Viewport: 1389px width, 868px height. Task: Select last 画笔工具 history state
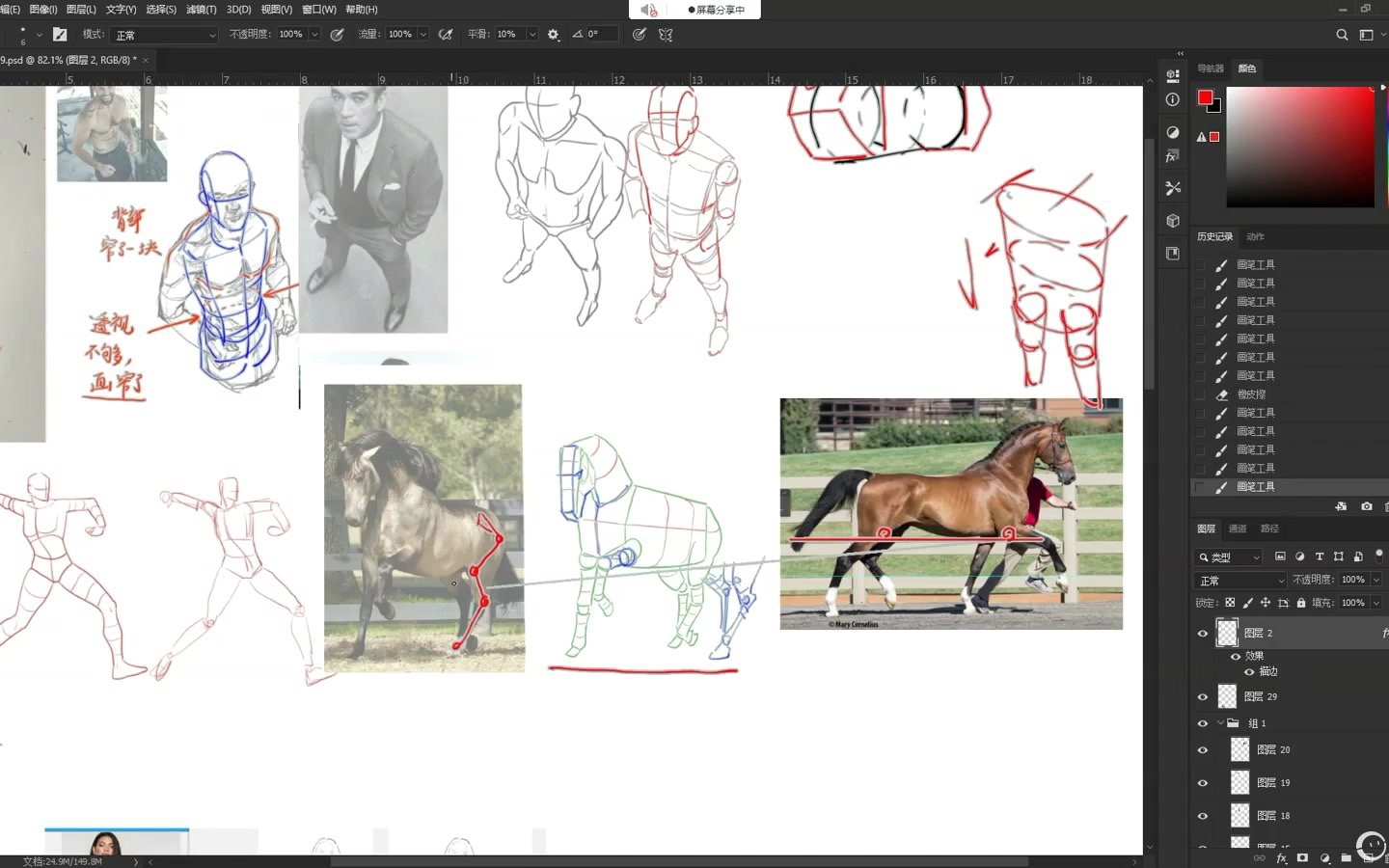click(x=1291, y=487)
